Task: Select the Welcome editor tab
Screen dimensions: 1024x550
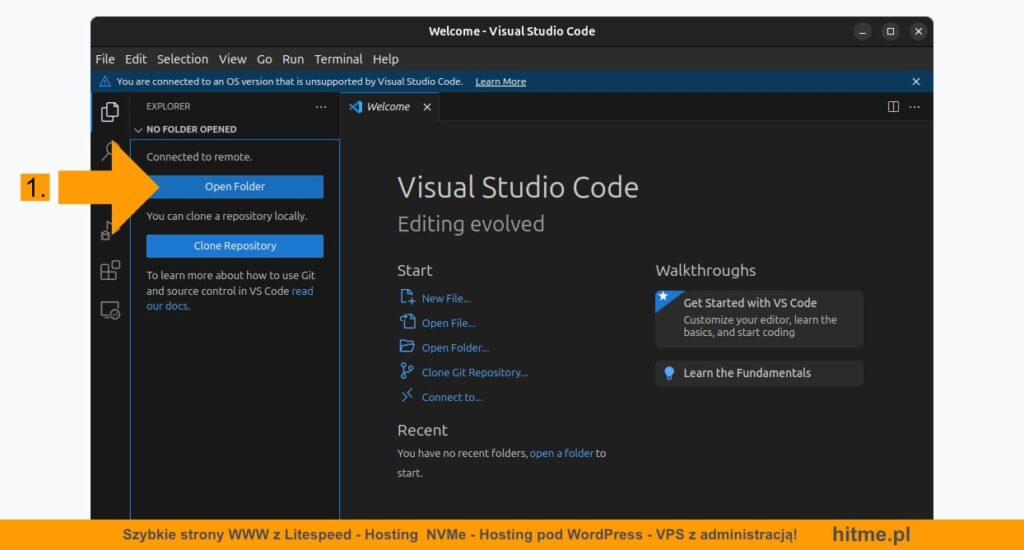Action: point(389,106)
